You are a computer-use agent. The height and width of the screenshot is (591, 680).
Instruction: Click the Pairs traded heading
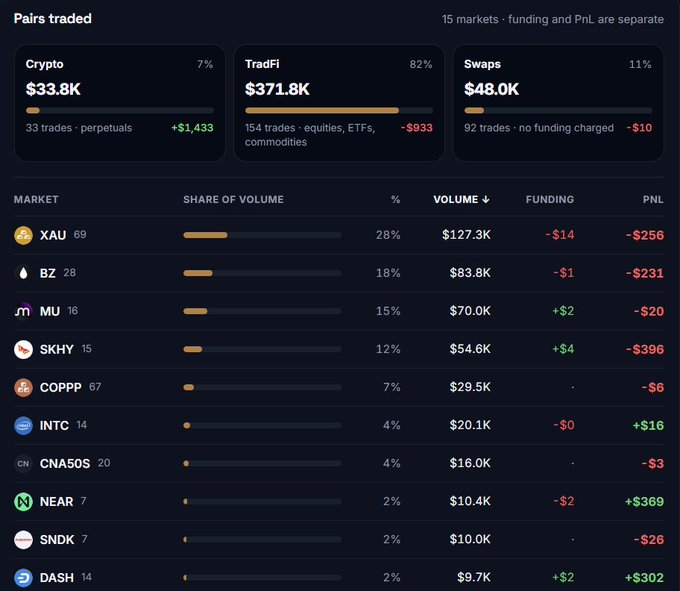pyautogui.click(x=52, y=19)
